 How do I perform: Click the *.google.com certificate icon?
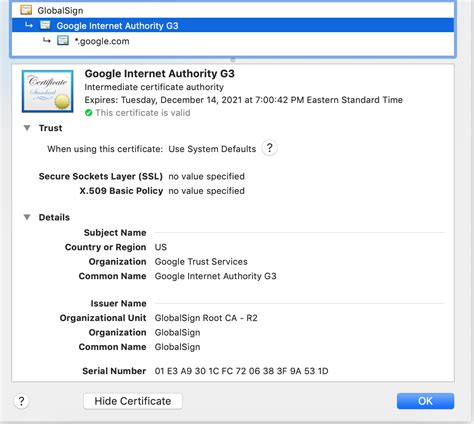[63, 41]
